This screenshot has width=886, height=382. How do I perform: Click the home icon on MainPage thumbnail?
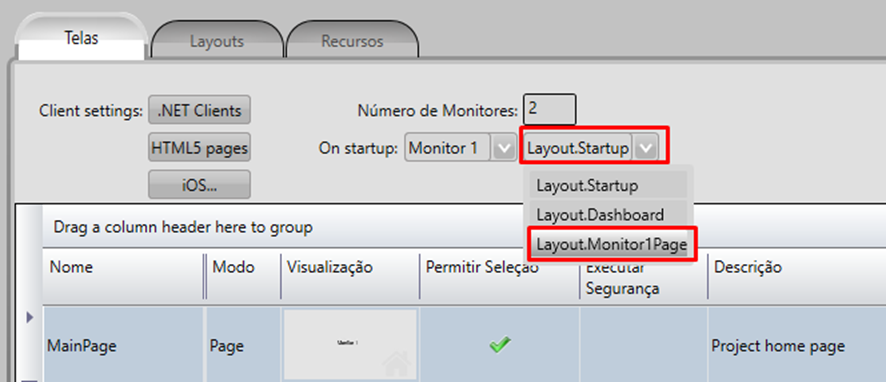pyautogui.click(x=397, y=365)
